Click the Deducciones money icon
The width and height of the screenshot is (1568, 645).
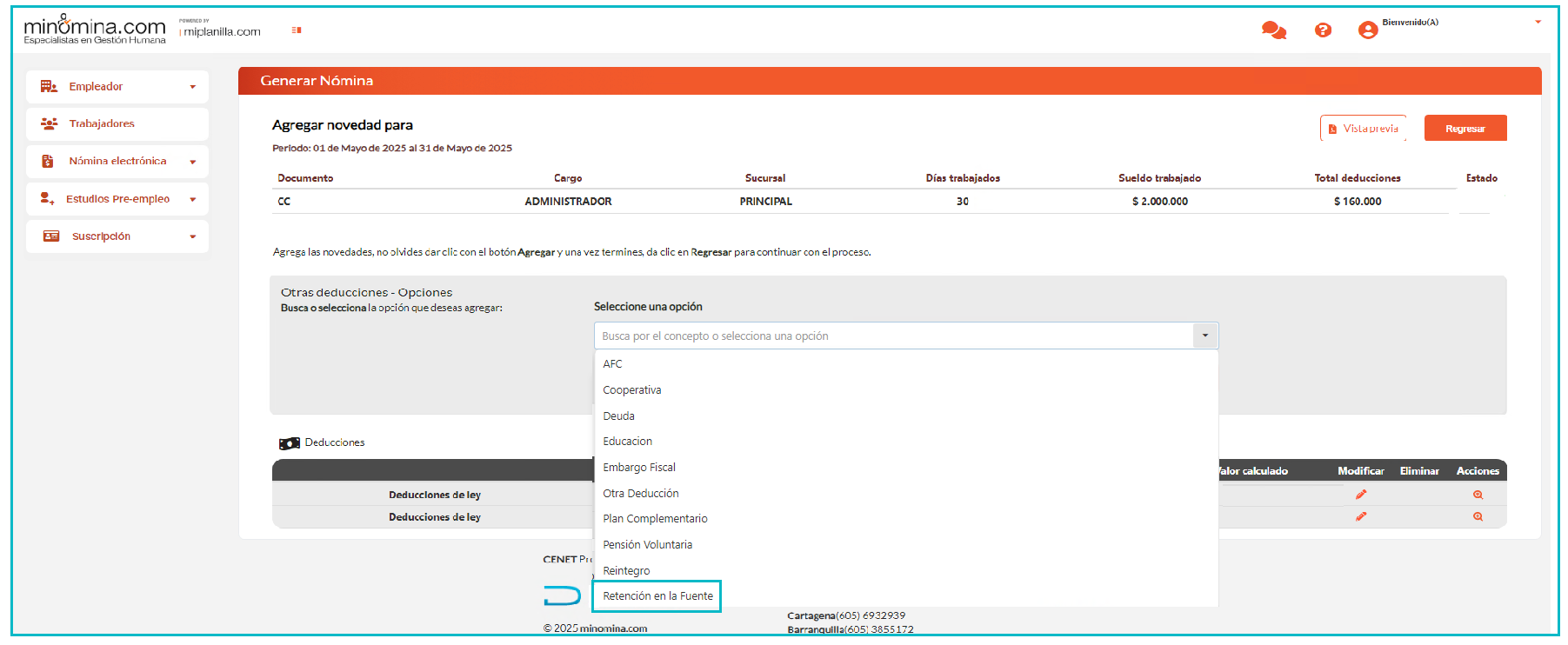tap(290, 443)
